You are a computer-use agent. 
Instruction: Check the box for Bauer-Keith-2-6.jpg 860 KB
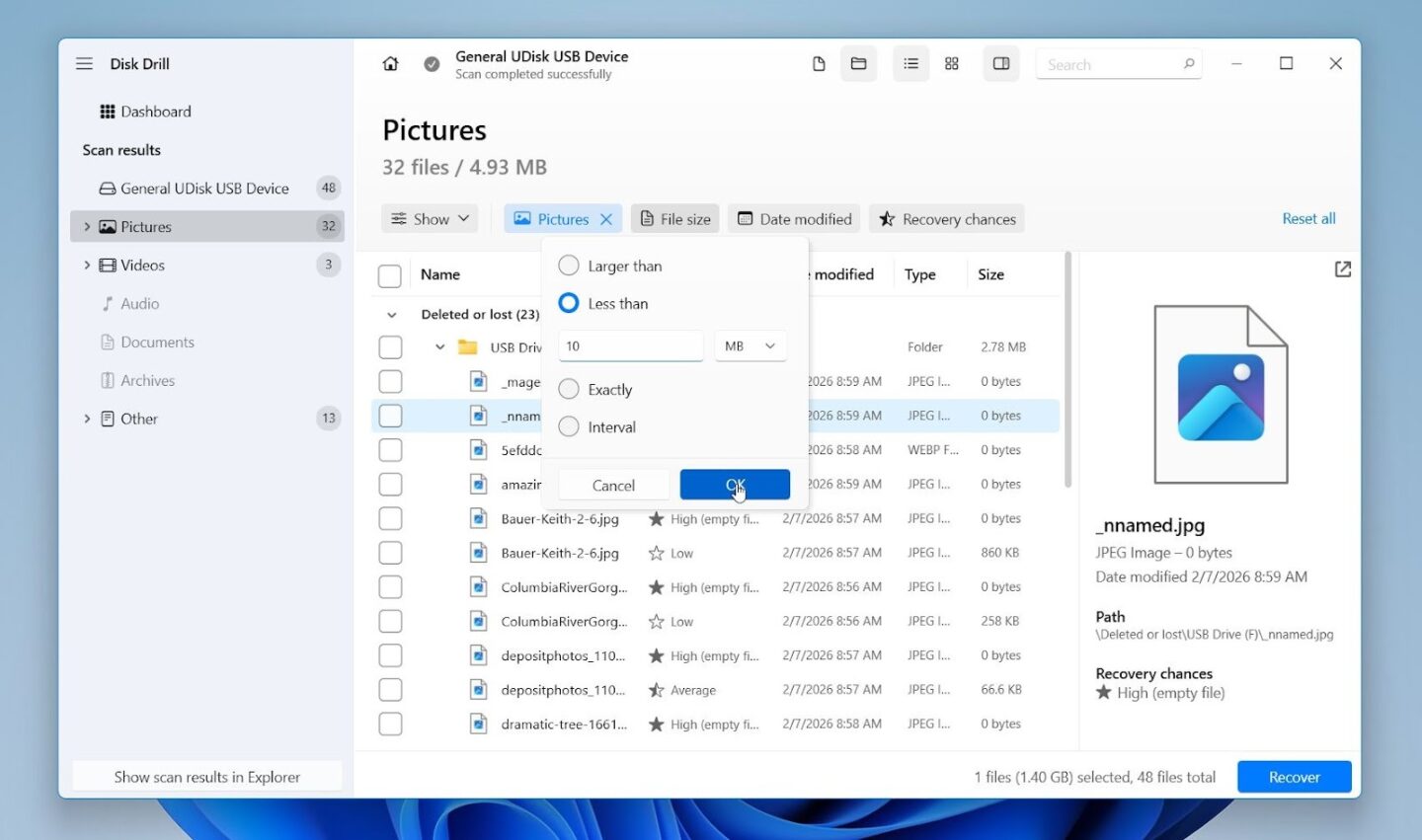390,553
